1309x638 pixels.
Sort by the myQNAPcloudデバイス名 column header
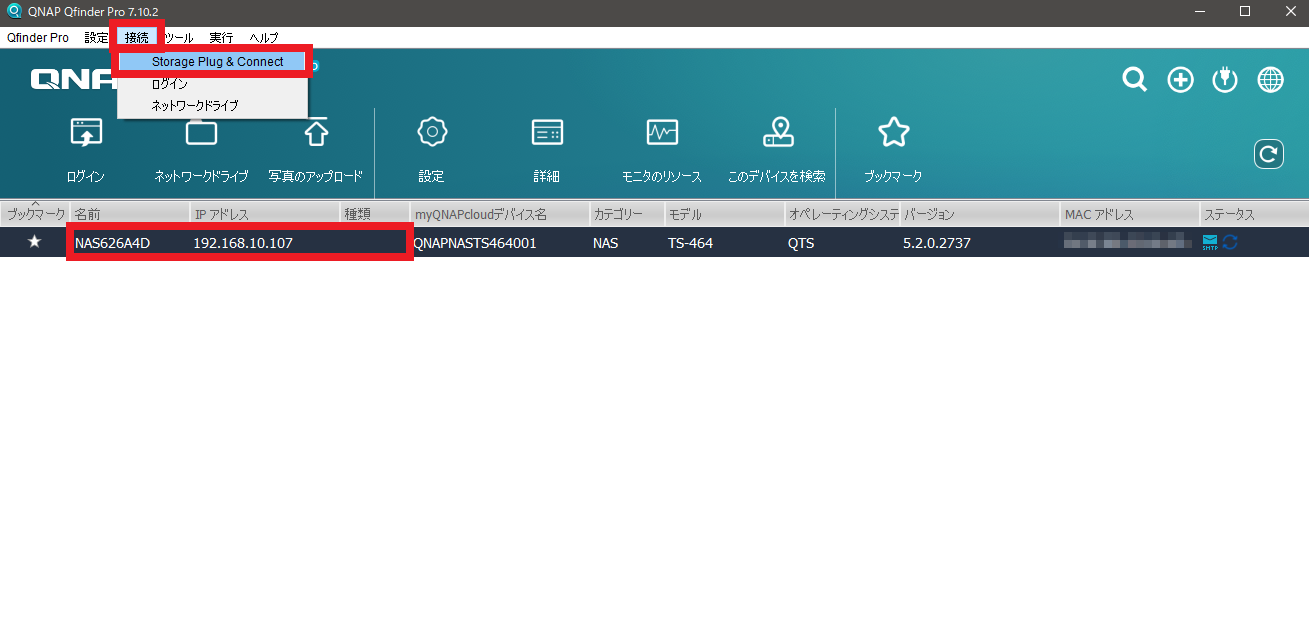[x=500, y=214]
